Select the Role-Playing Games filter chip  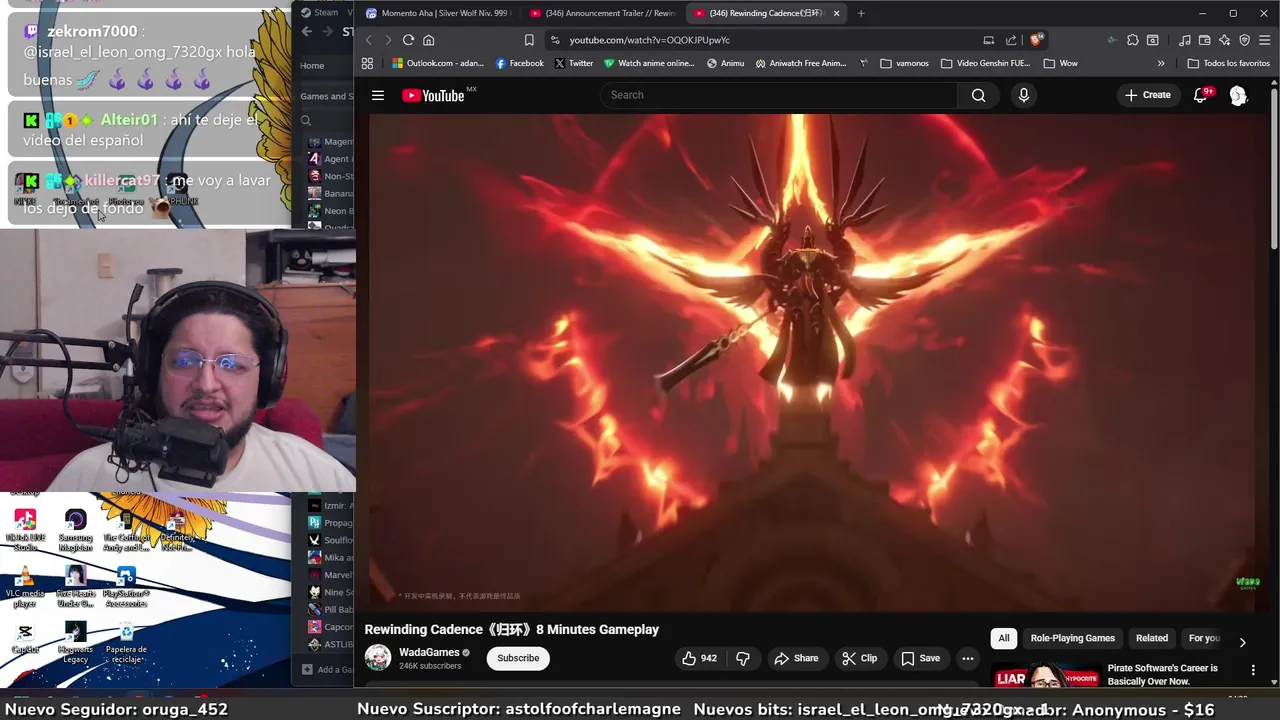[1072, 638]
